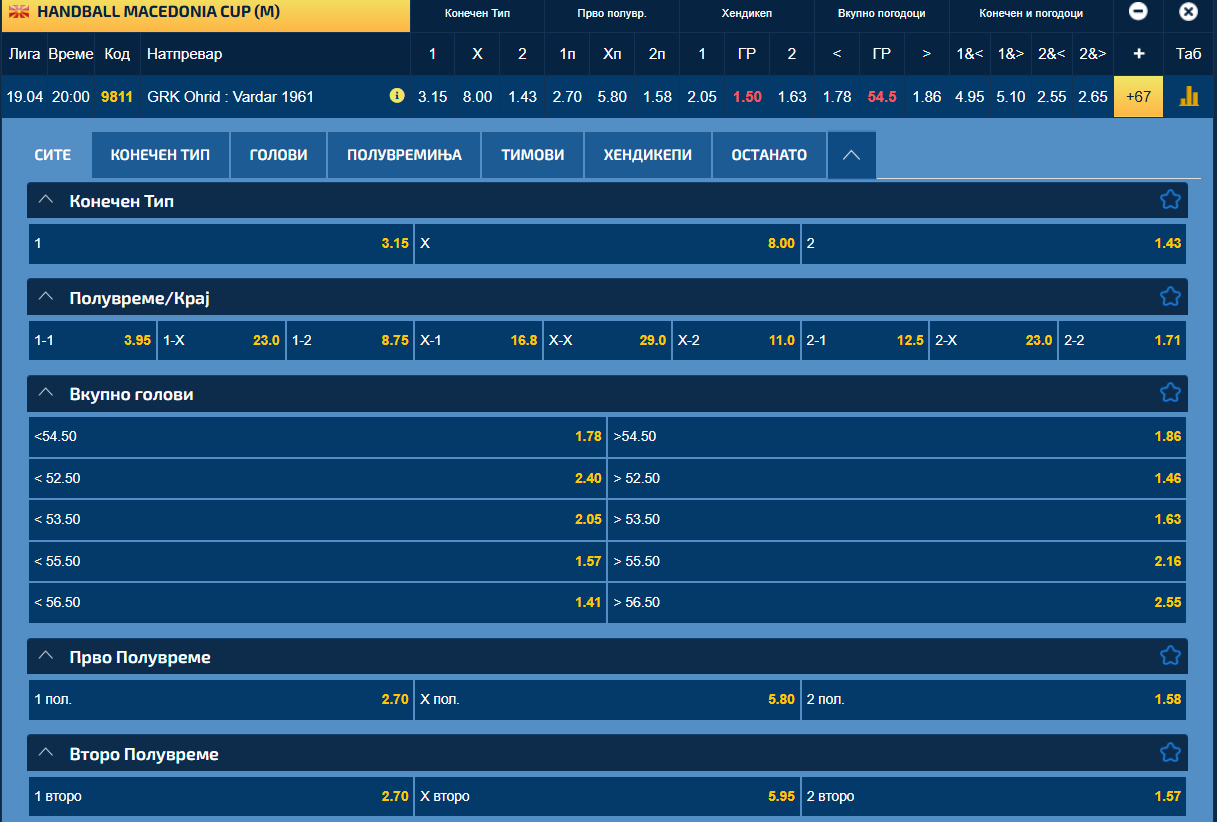The width and height of the screenshot is (1217, 822).
Task: Add Прво Полувреме to favorites star
Action: 1170,656
